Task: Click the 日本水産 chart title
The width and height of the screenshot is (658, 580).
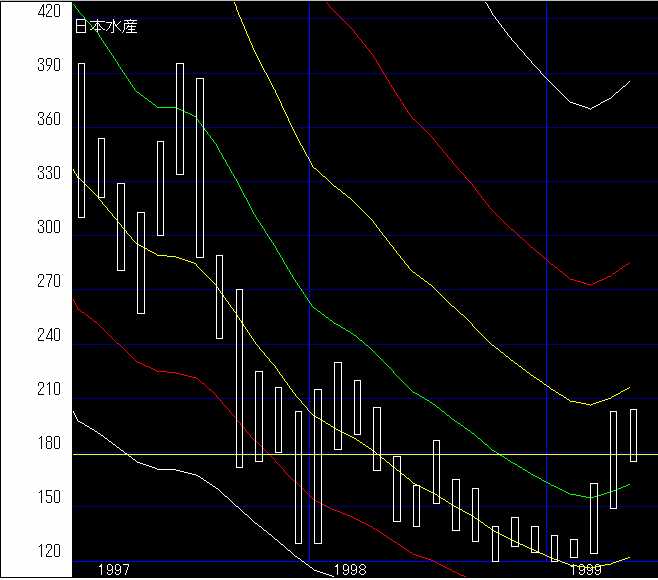Action: point(106,27)
